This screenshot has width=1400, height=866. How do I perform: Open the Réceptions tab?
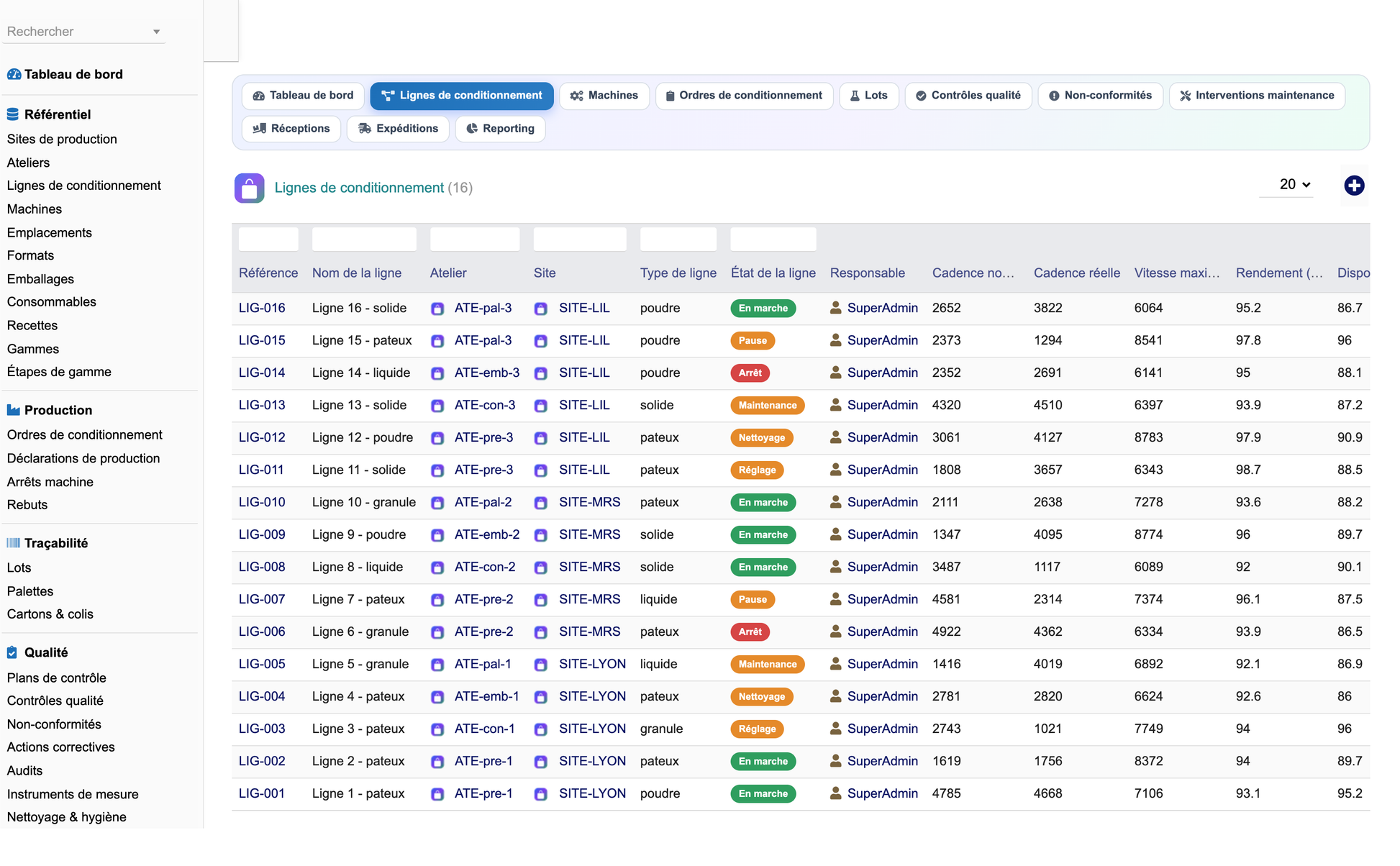pyautogui.click(x=291, y=129)
